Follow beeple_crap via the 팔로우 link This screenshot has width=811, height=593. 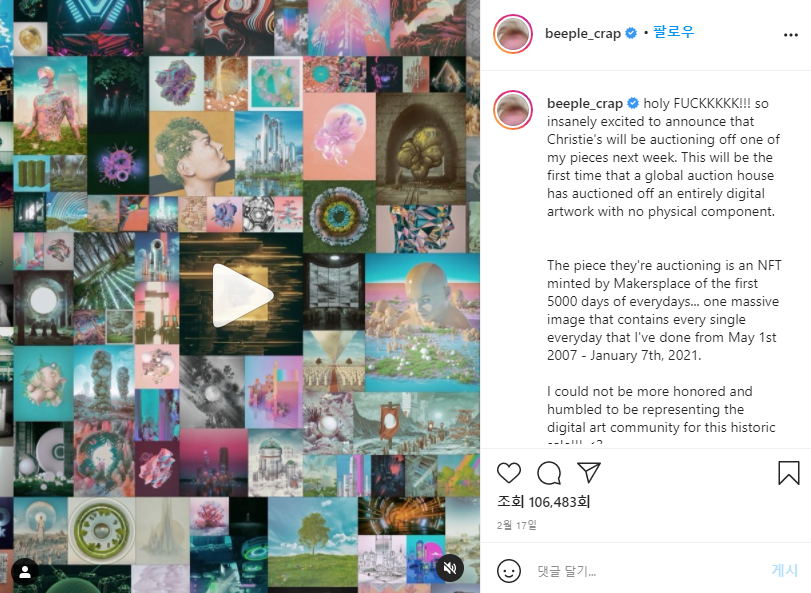673,32
